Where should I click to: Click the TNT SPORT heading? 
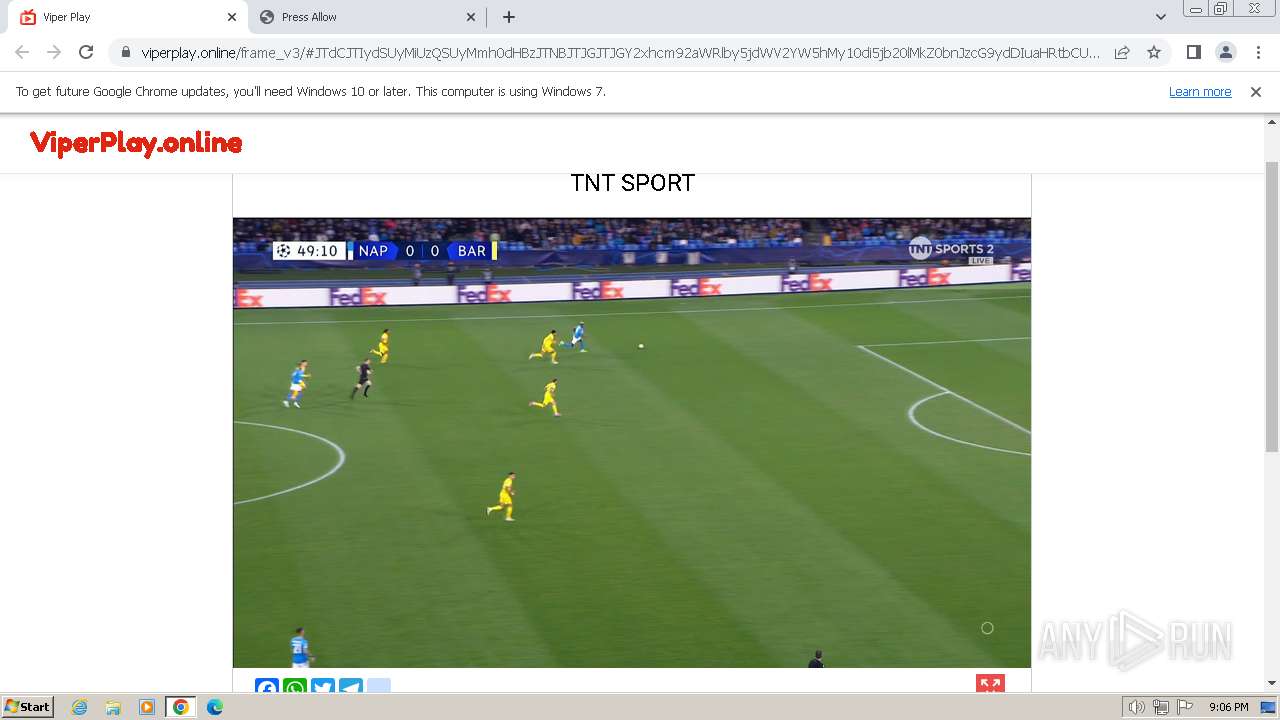[x=632, y=183]
